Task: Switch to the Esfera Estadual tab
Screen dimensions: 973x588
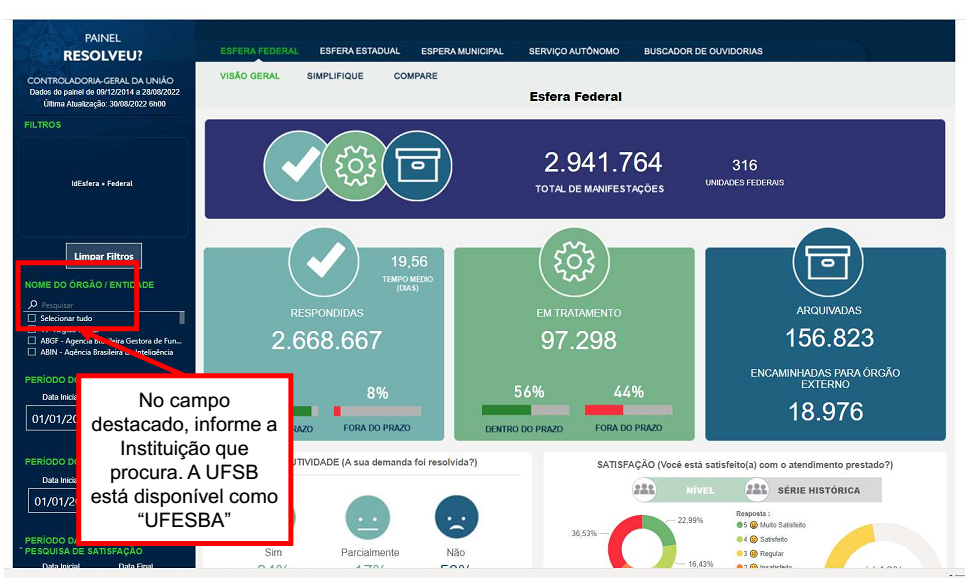Action: (x=360, y=51)
